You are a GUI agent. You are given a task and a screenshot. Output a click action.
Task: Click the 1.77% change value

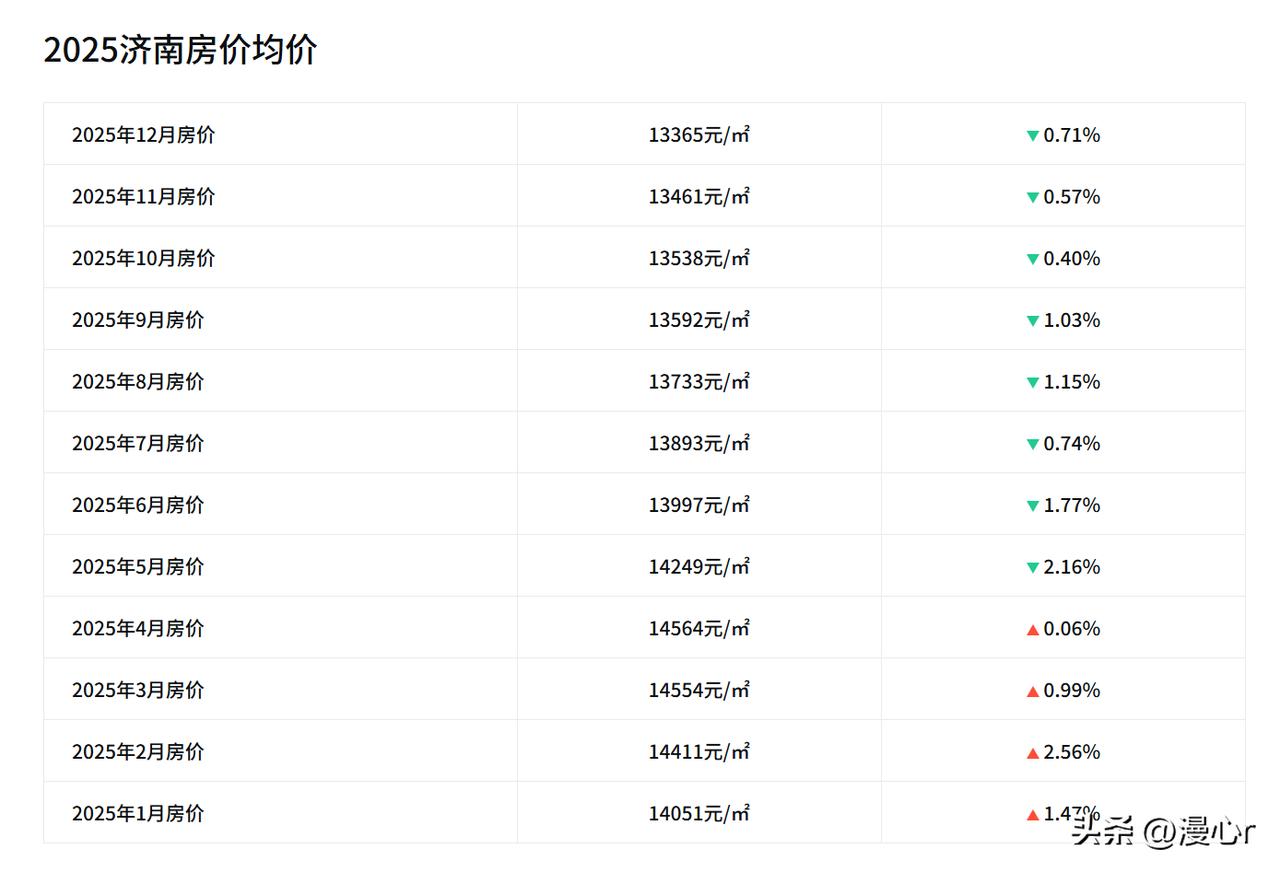1072,505
